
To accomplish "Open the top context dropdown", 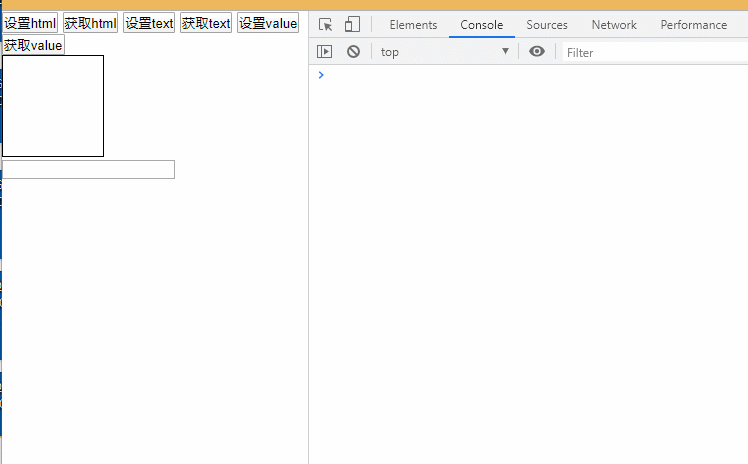I will (445, 52).
